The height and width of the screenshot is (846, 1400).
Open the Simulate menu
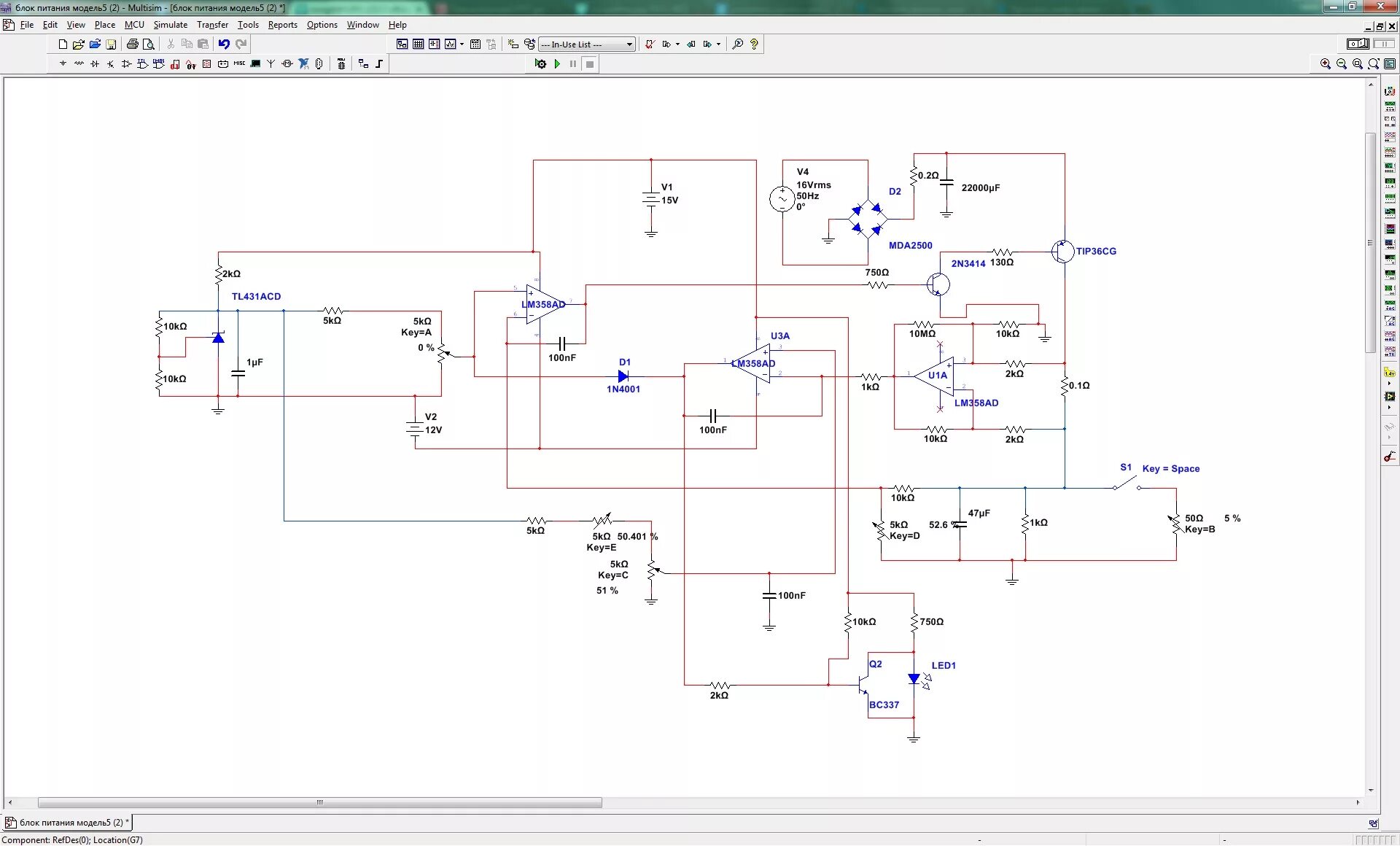coord(170,25)
